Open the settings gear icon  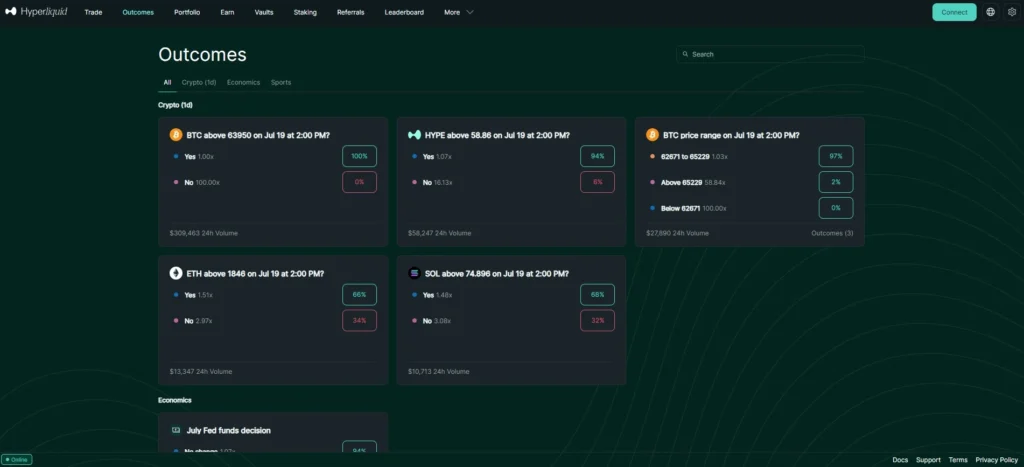(1012, 12)
